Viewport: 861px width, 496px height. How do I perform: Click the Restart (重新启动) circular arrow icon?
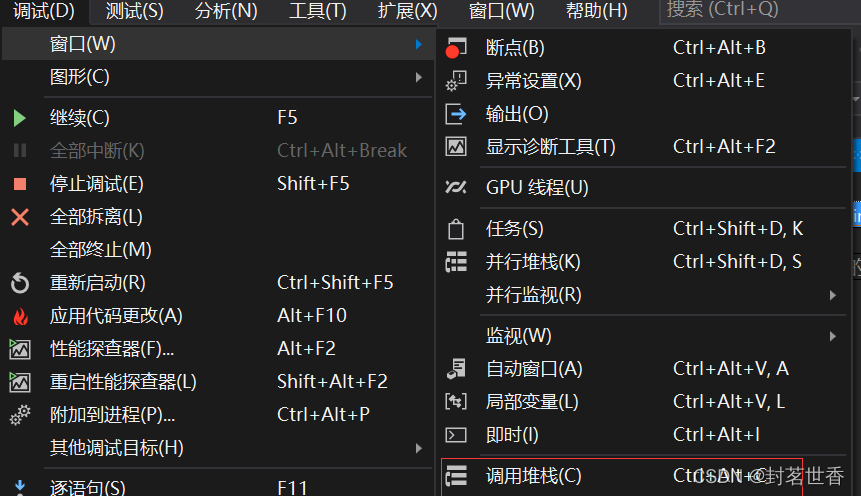20,283
